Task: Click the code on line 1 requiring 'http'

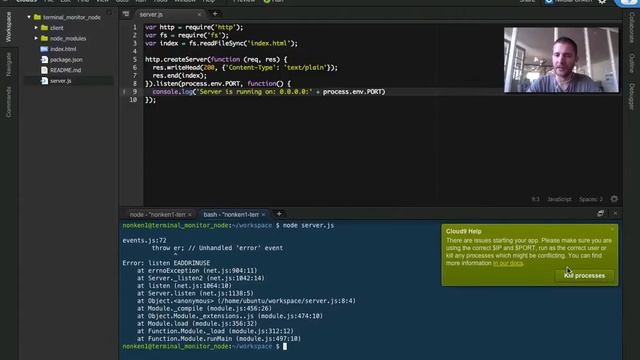Action: [x=194, y=27]
